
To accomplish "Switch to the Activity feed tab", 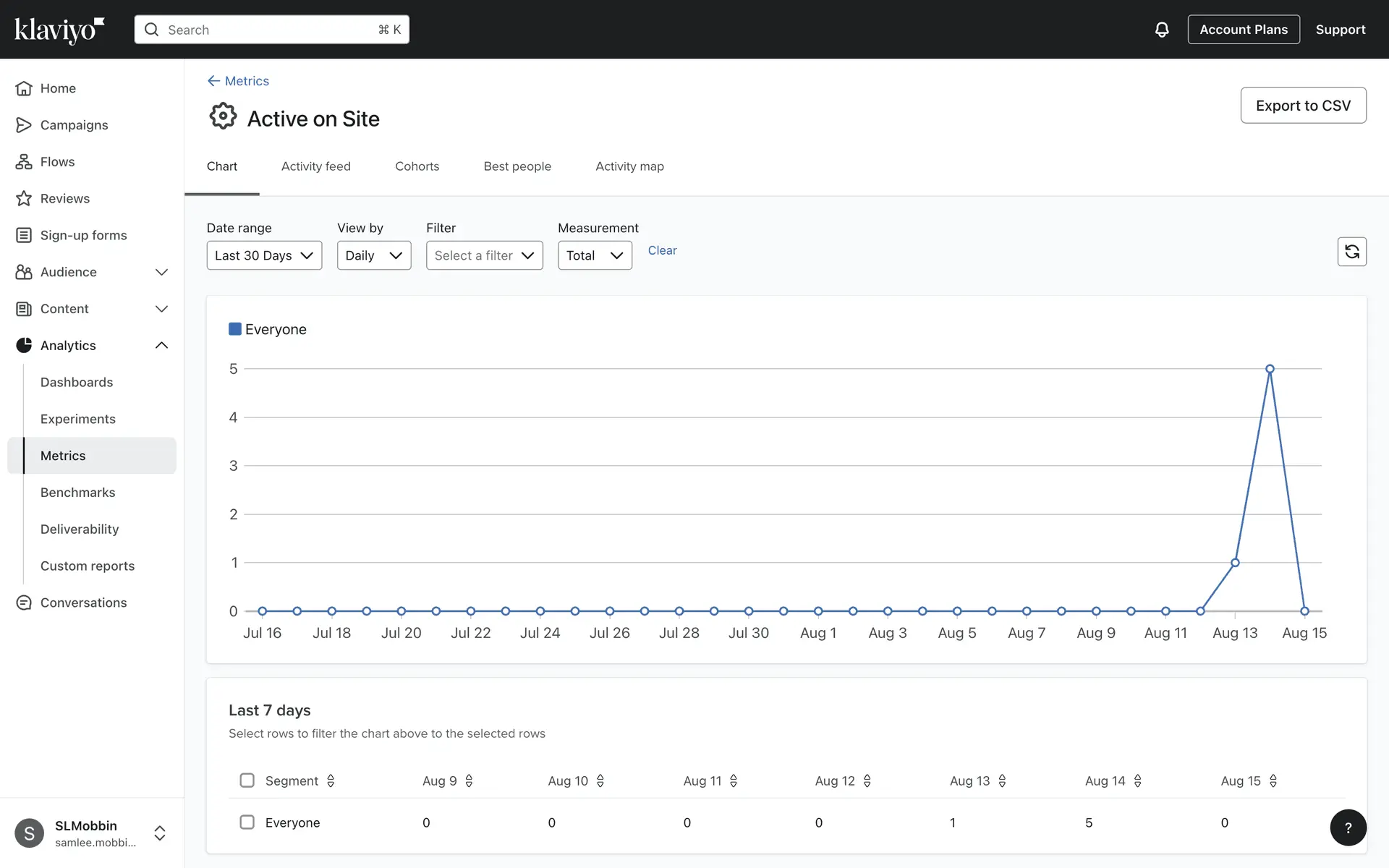I will tap(315, 166).
